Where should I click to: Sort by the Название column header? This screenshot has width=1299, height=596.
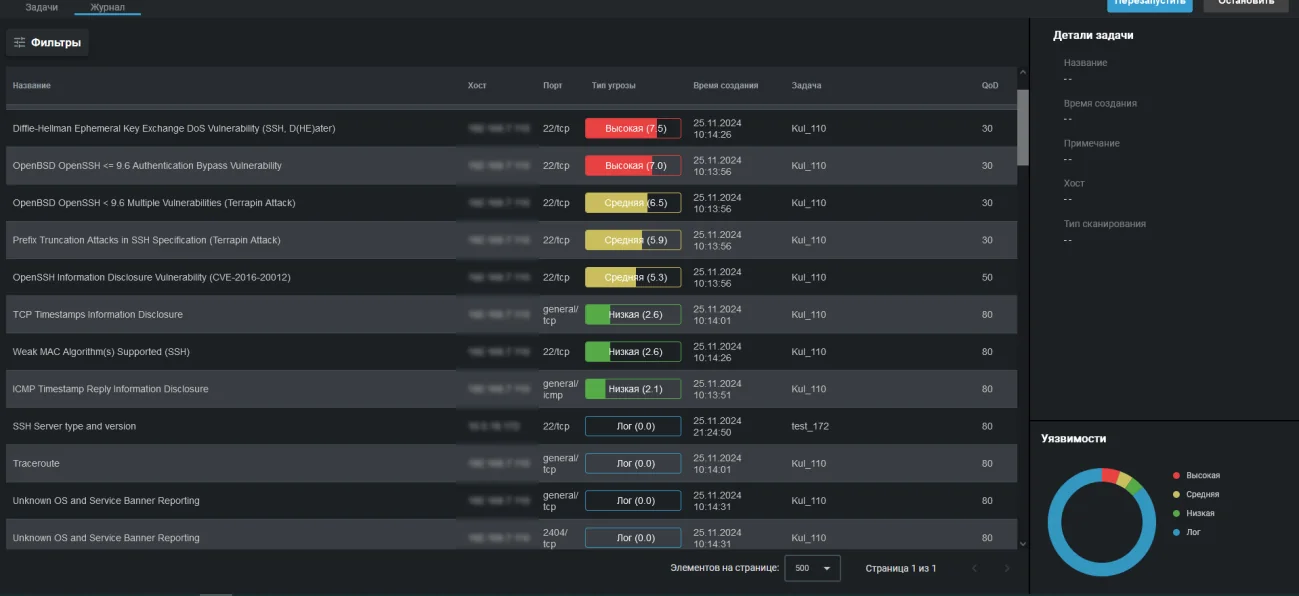32,86
